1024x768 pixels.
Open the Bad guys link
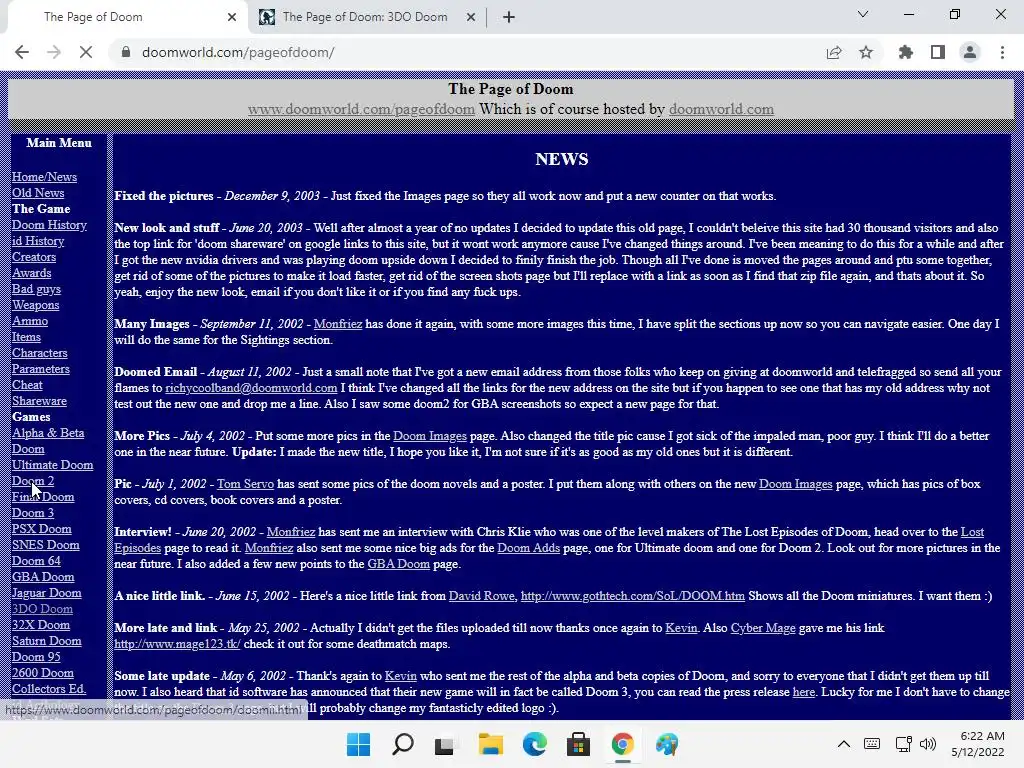point(37,289)
